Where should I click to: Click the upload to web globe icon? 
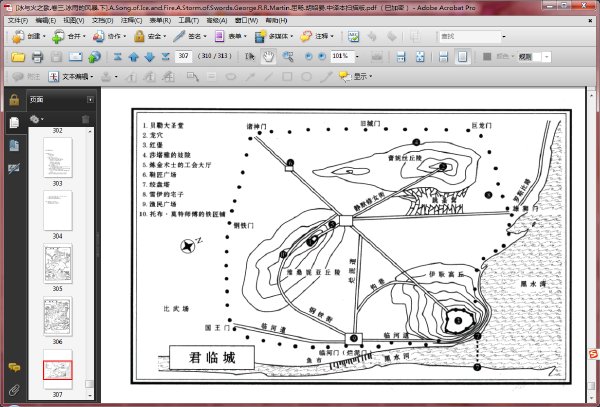pos(95,57)
